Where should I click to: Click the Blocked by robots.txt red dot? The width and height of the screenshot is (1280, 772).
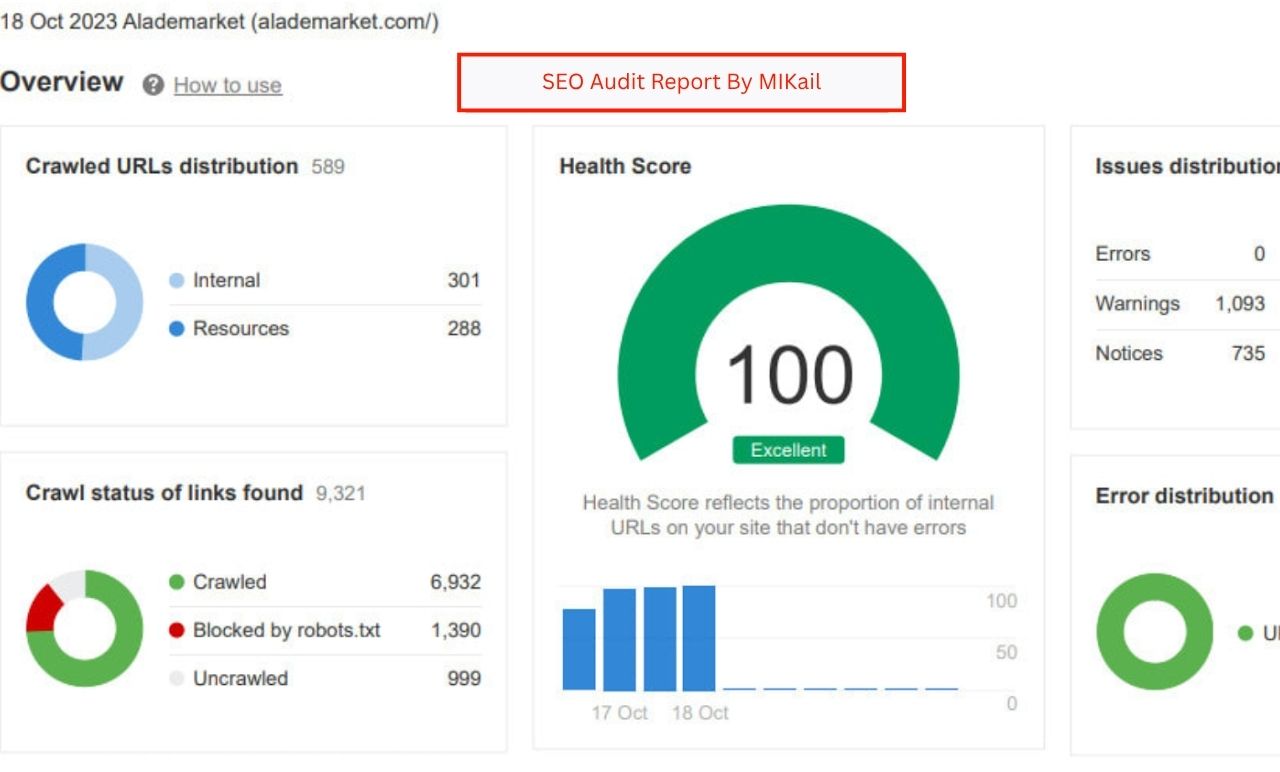(x=177, y=631)
